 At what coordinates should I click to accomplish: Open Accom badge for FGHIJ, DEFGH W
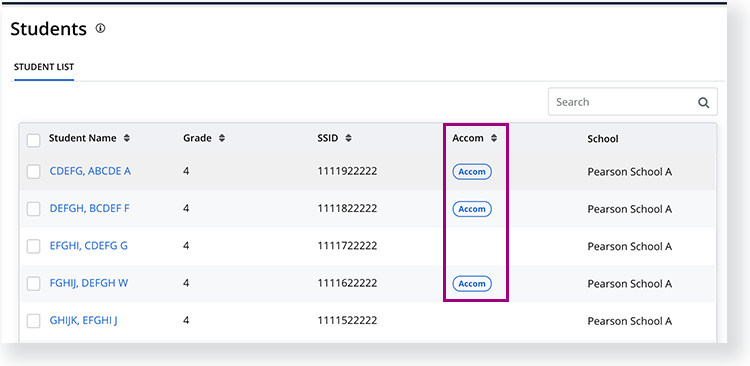pyautogui.click(x=472, y=284)
